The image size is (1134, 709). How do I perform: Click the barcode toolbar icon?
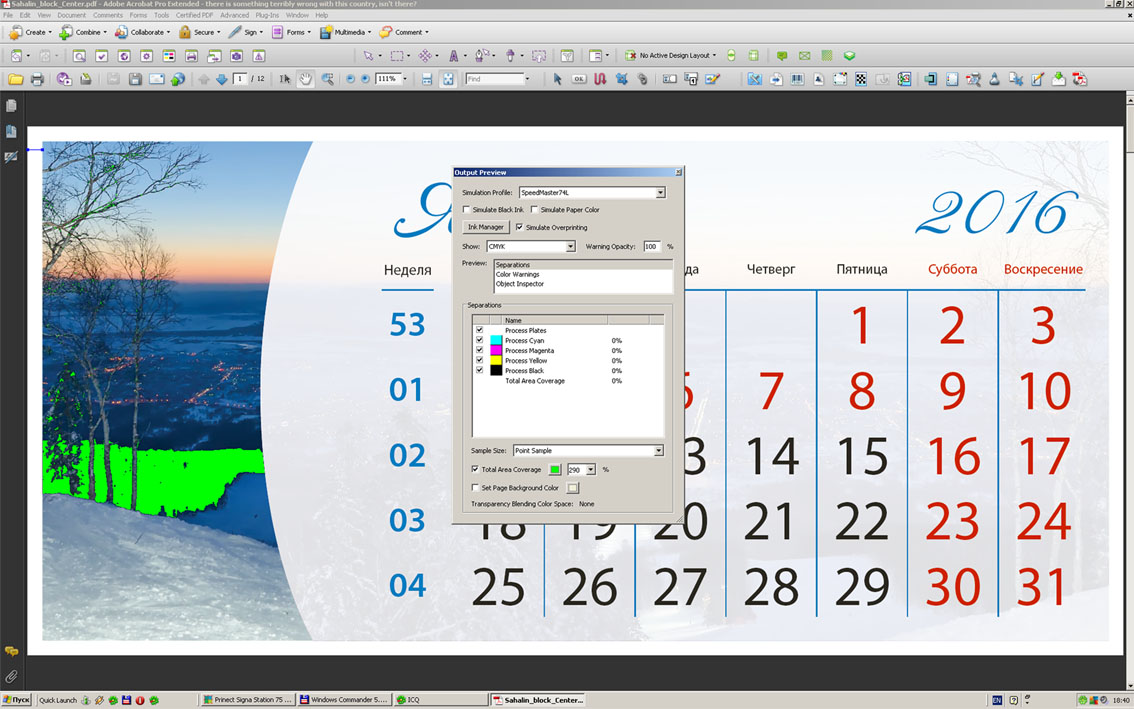(797, 79)
